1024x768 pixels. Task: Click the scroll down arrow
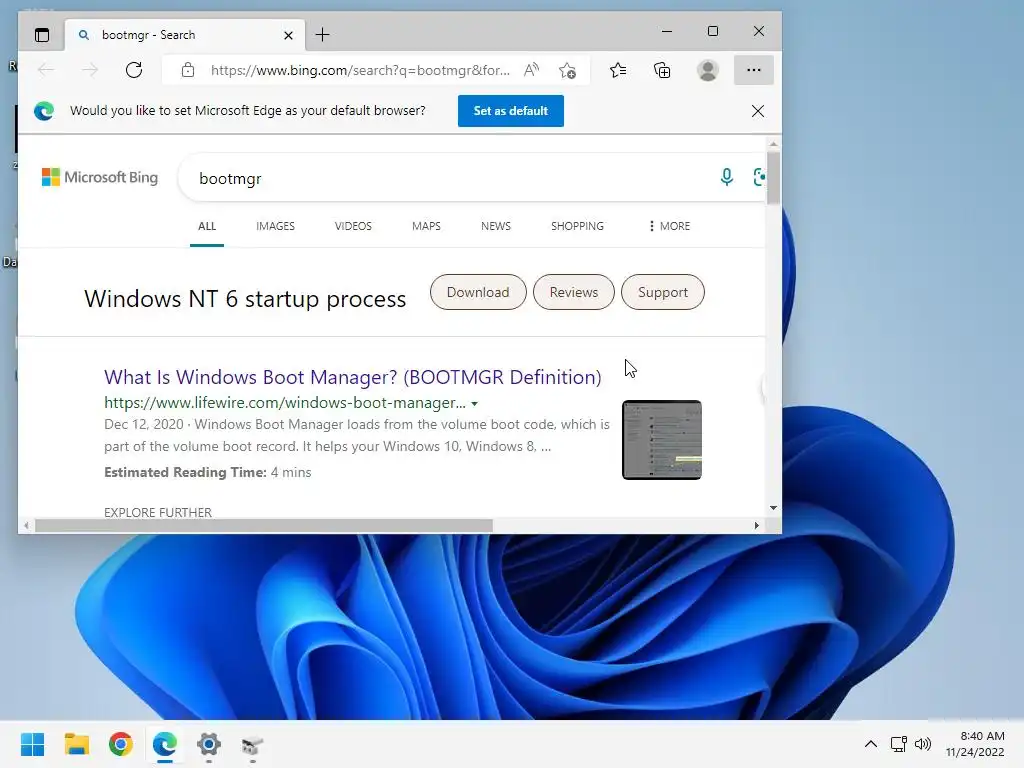tap(773, 507)
